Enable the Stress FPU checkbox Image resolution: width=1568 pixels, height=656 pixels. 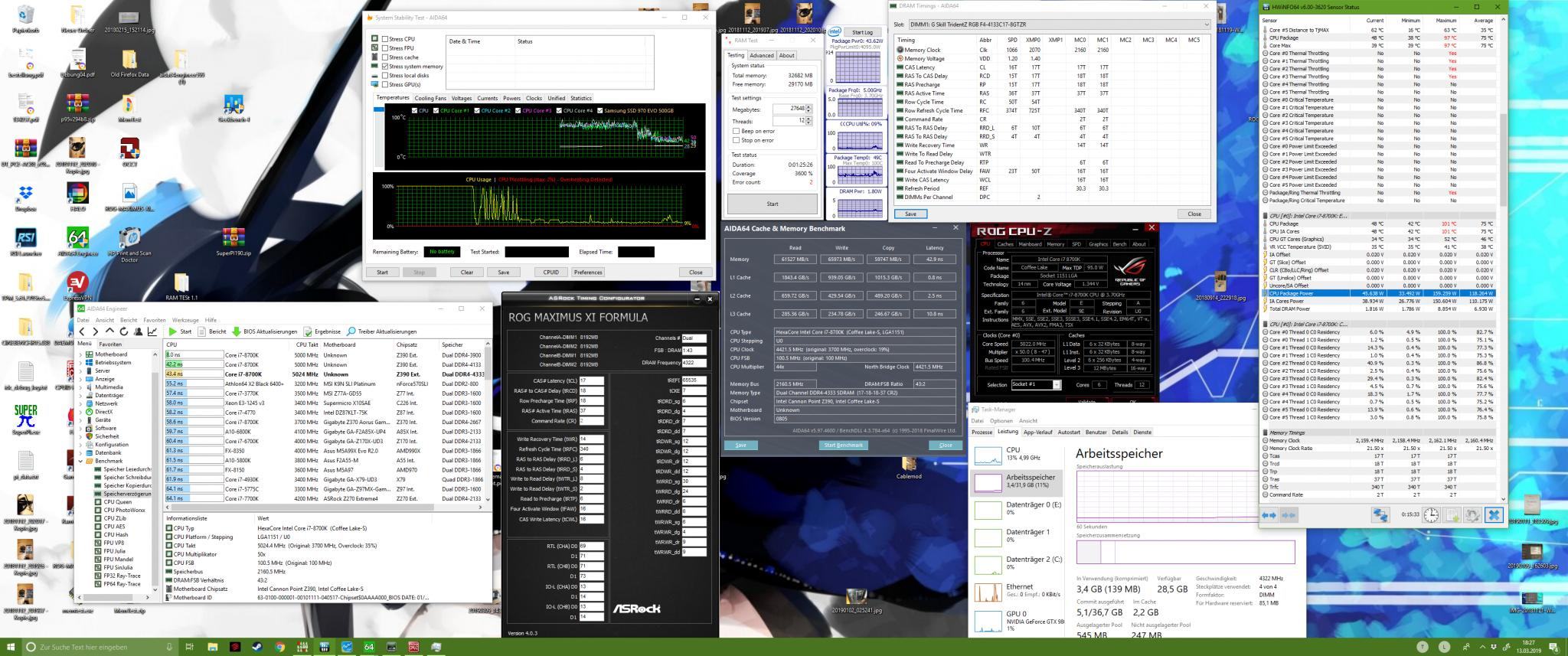pyautogui.click(x=385, y=48)
